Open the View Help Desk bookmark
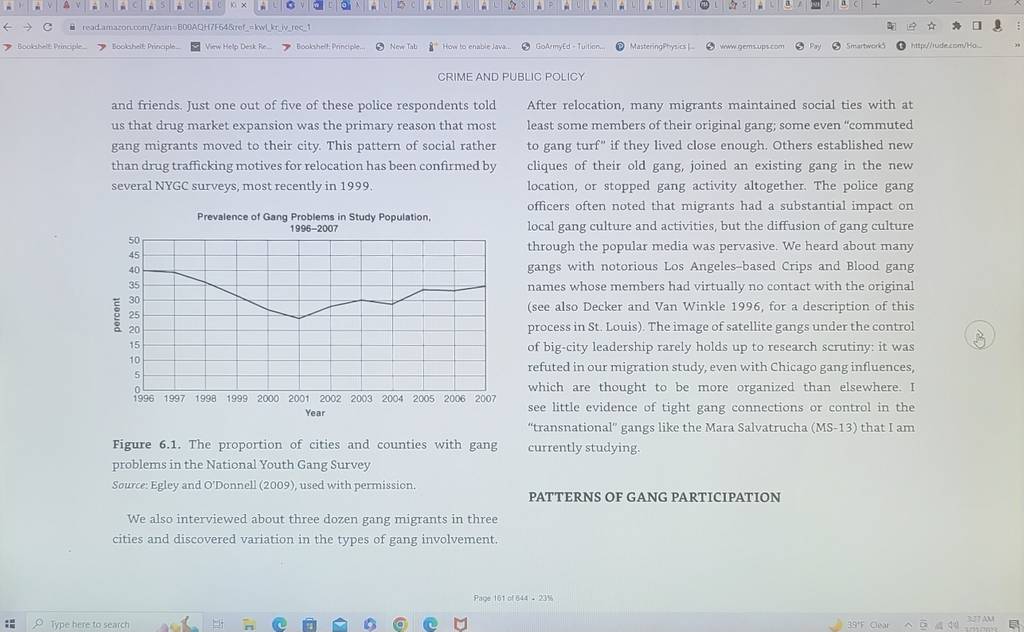This screenshot has height=632, width=1024. point(231,46)
